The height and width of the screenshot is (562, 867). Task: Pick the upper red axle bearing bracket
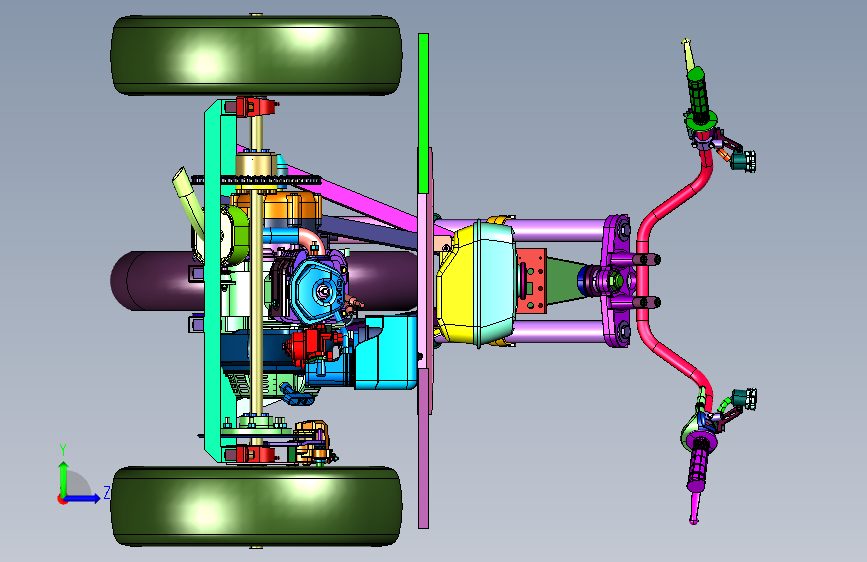point(254,106)
